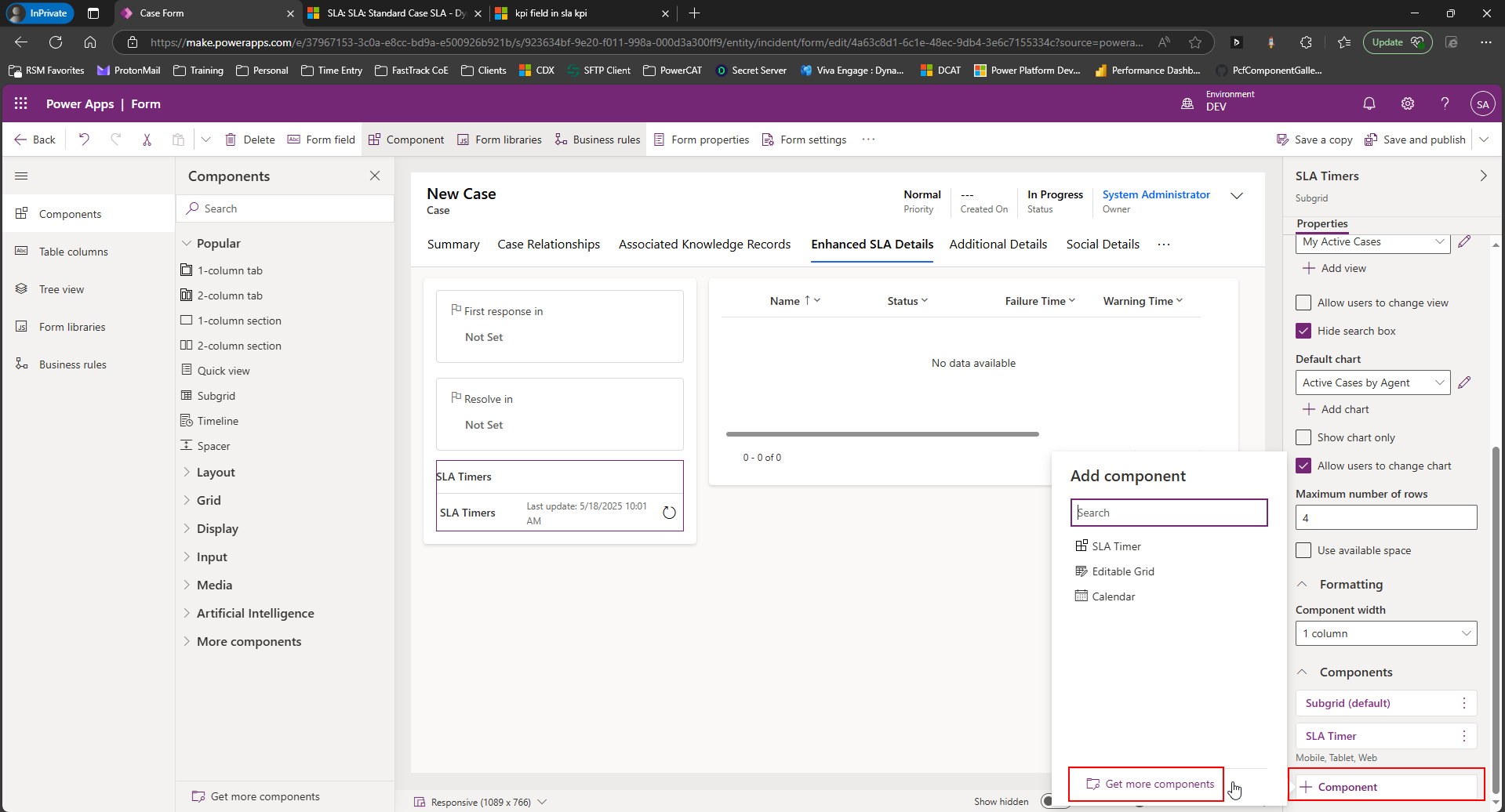The image size is (1505, 812).
Task: Open the Active Cases by Agent dropdown
Action: [1372, 382]
